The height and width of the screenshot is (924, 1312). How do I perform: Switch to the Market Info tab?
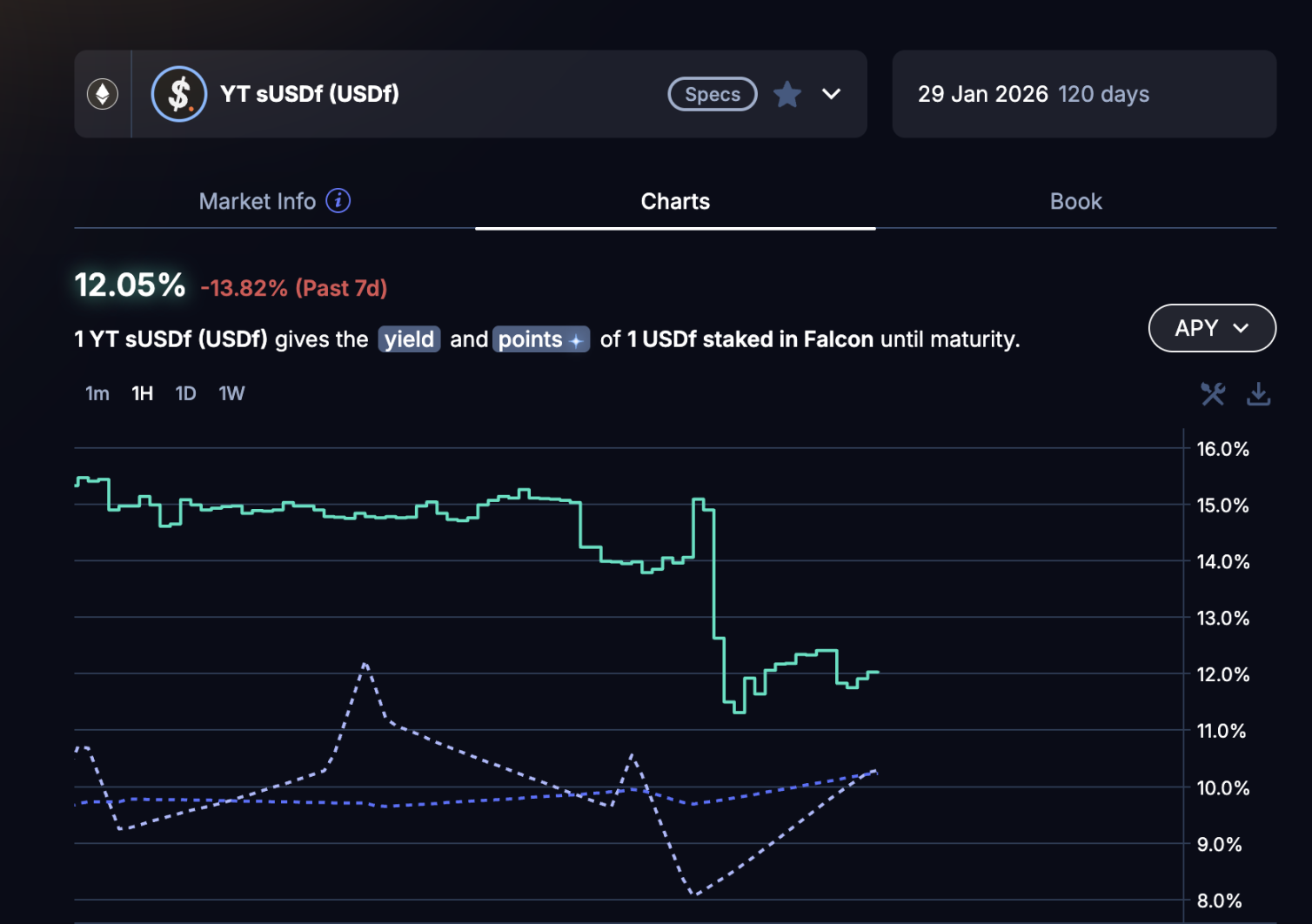pos(258,202)
